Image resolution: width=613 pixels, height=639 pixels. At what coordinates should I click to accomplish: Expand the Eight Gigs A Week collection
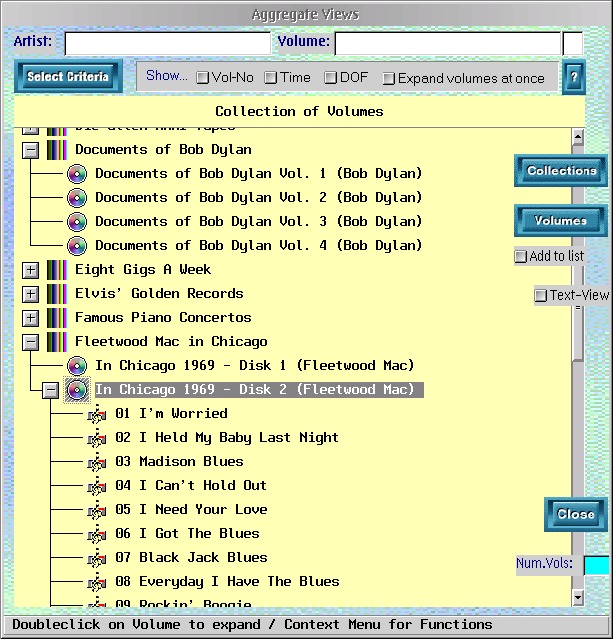click(31, 270)
